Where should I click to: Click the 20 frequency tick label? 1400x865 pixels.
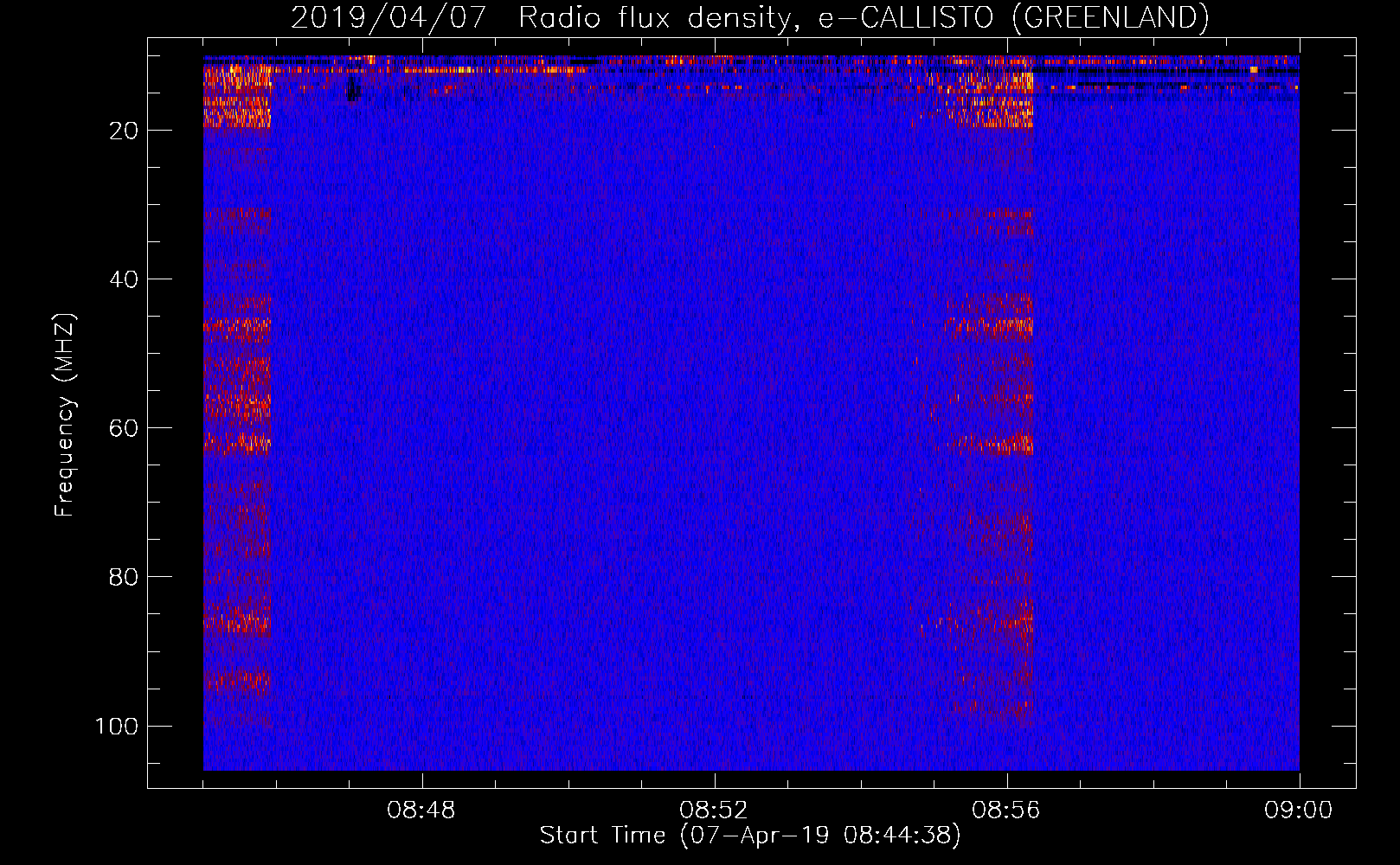click(x=123, y=131)
